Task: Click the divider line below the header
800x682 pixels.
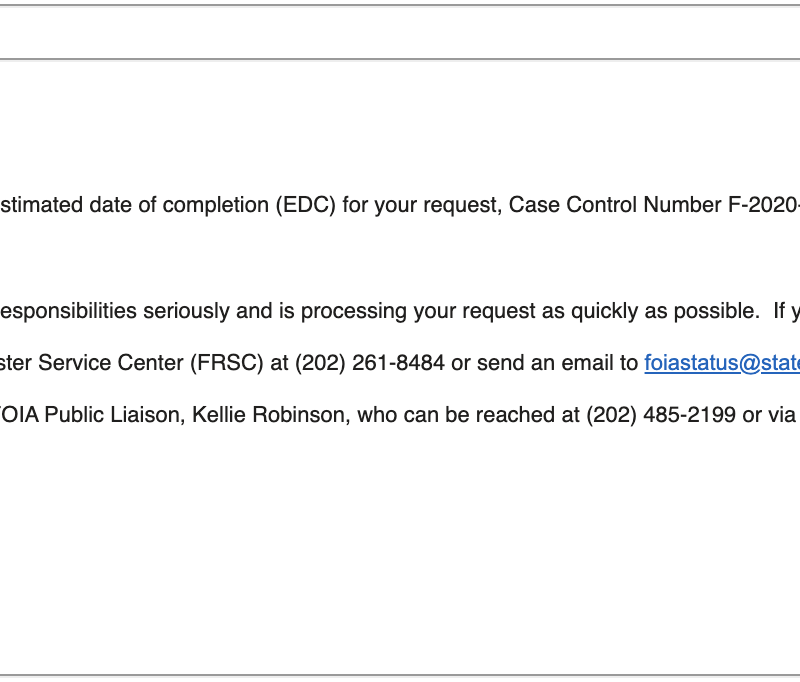Action: (x=400, y=59)
